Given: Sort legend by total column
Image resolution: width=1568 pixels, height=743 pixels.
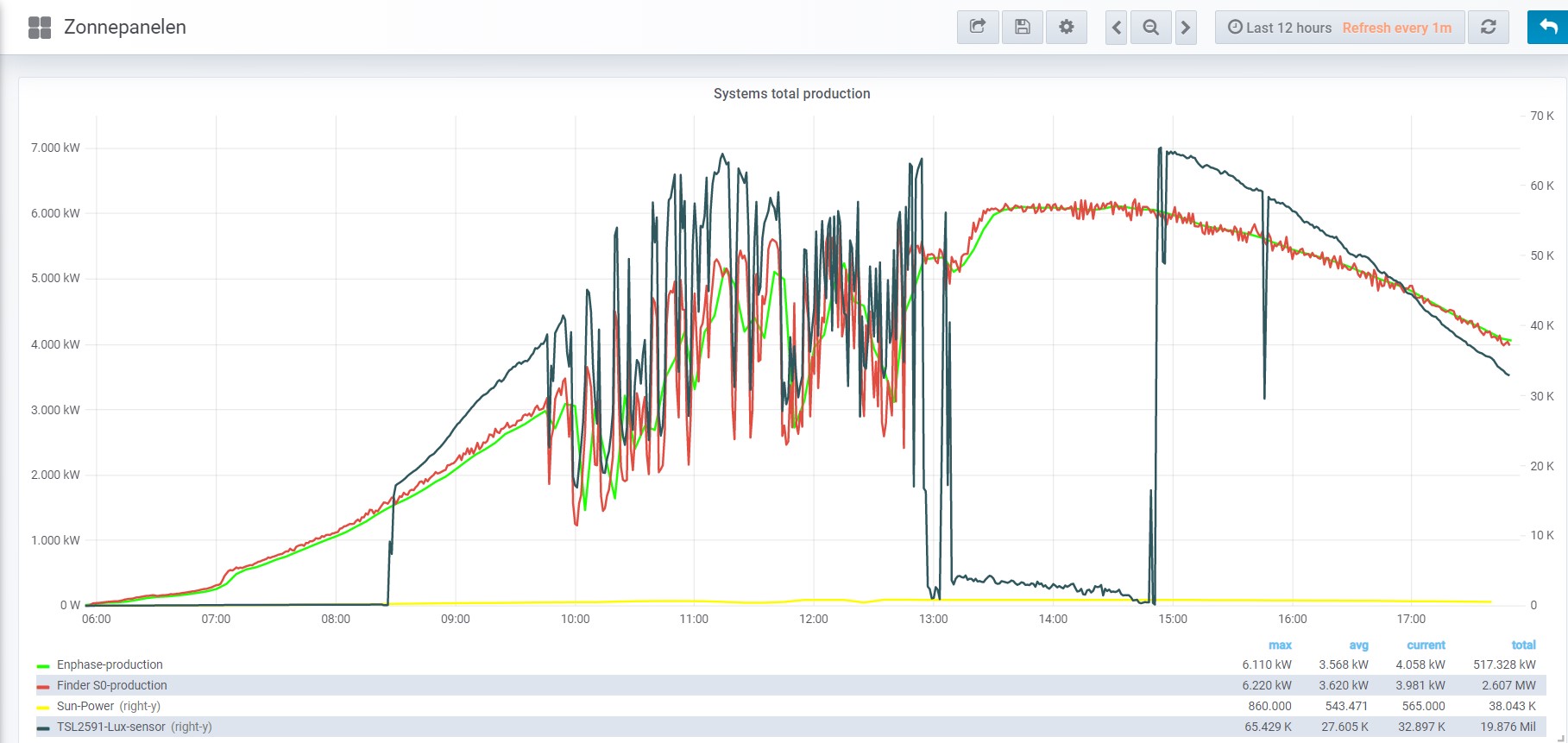Looking at the screenshot, I should click(1523, 645).
